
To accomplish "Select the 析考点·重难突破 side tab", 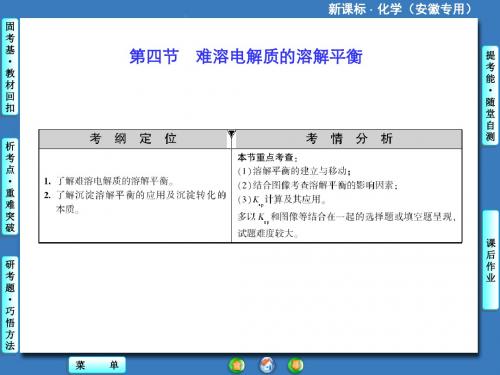I will 10,187.
